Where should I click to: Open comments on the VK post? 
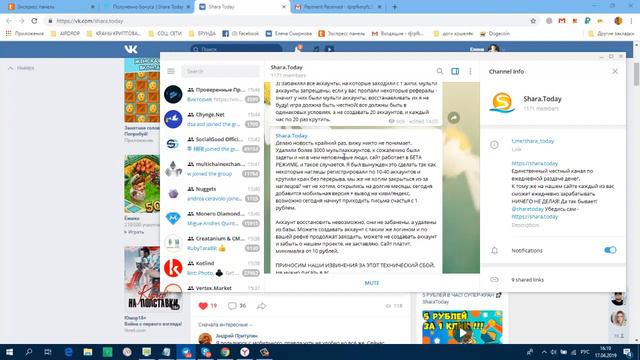click(232, 306)
